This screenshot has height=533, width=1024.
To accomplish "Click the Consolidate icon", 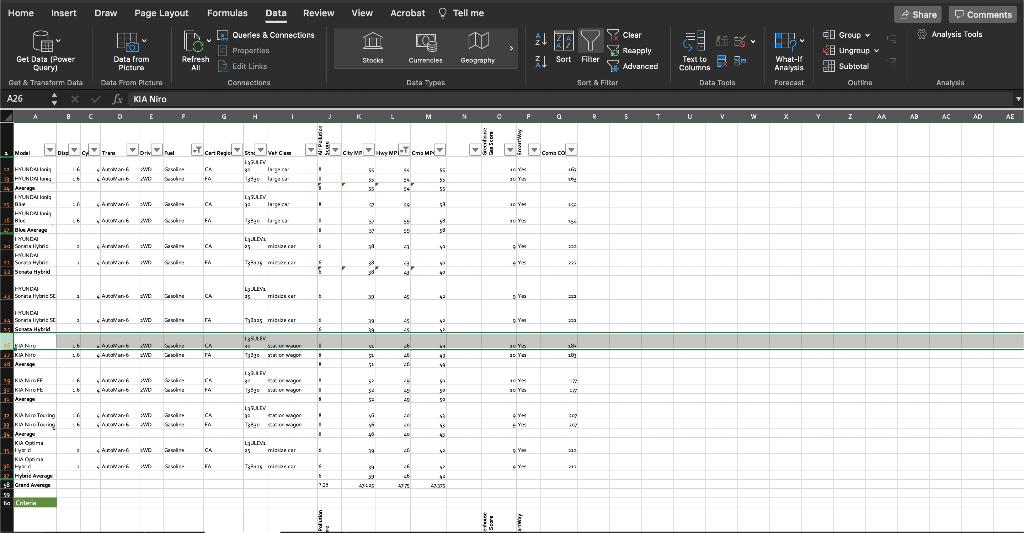I will 740,61.
